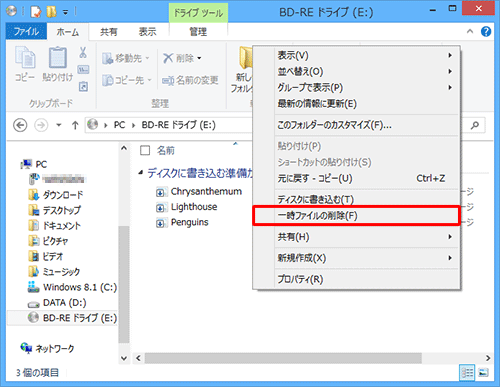This screenshot has width=500, height=387.
Task: Switch to the ホーム tab
Action: (x=68, y=32)
